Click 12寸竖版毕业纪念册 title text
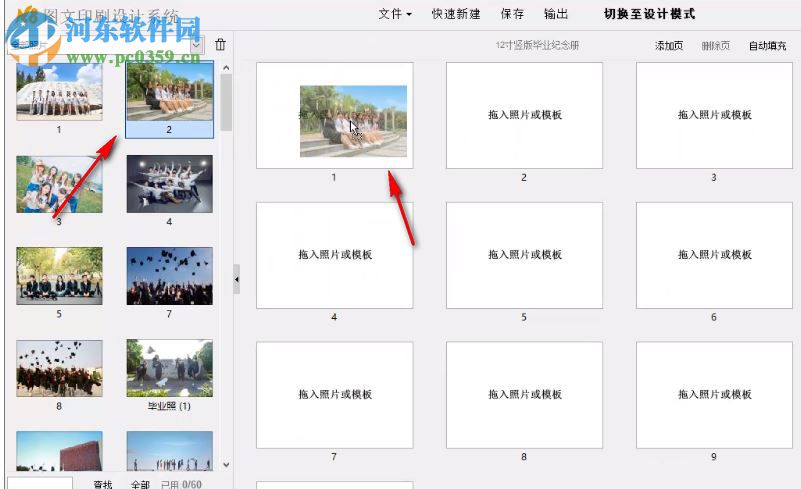 (537, 45)
